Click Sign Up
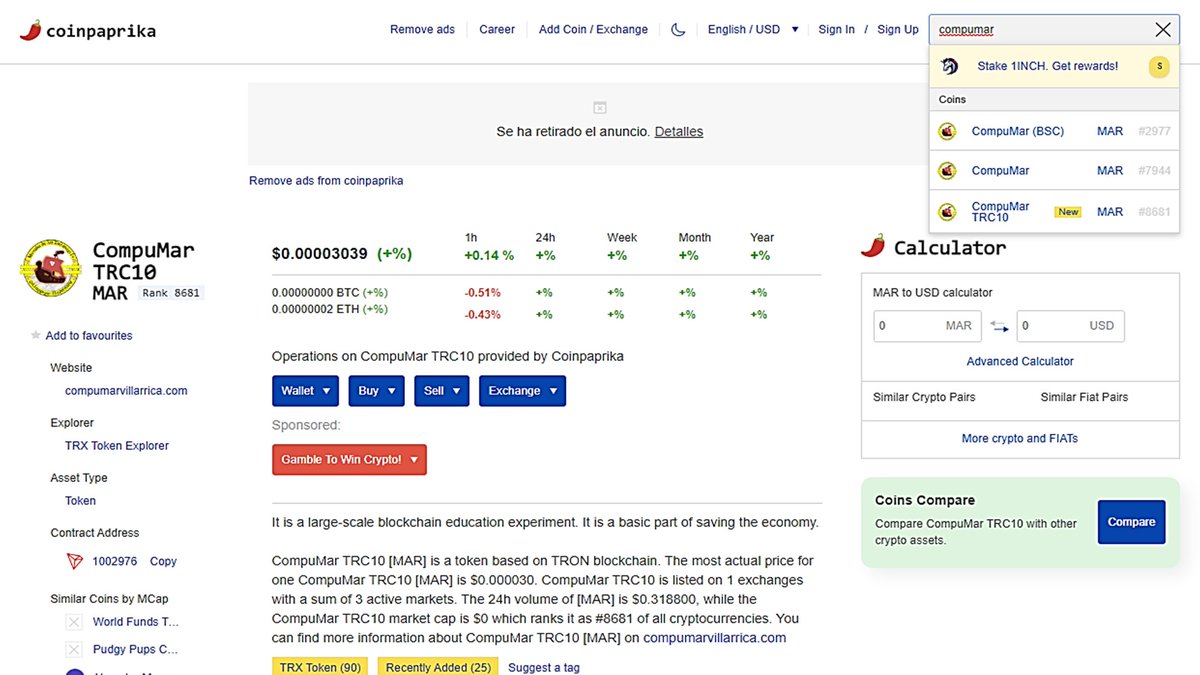Image resolution: width=1200 pixels, height=675 pixels. 898,30
